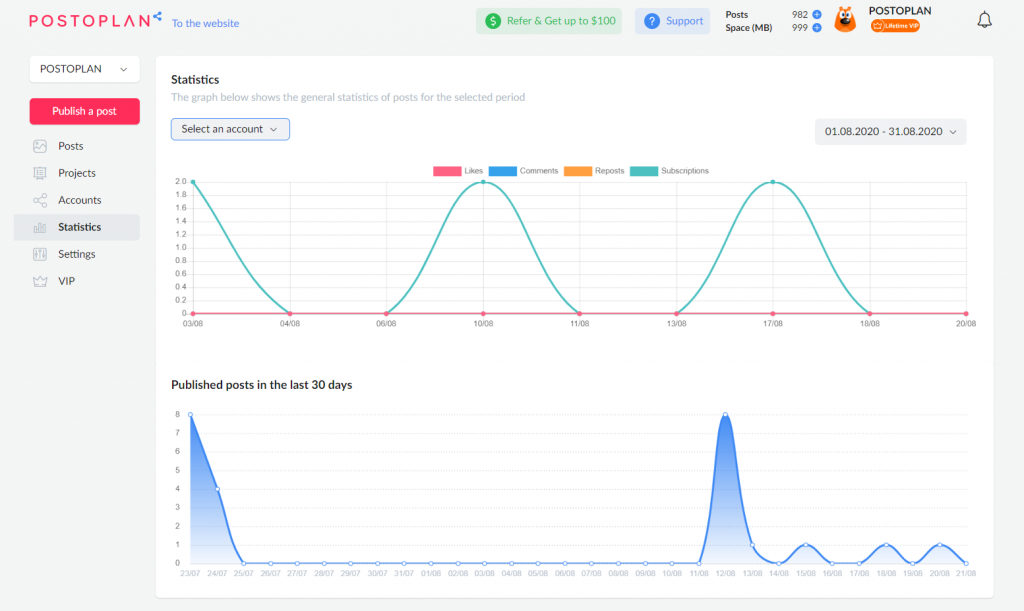Follow the To the website link

[x=205, y=23]
